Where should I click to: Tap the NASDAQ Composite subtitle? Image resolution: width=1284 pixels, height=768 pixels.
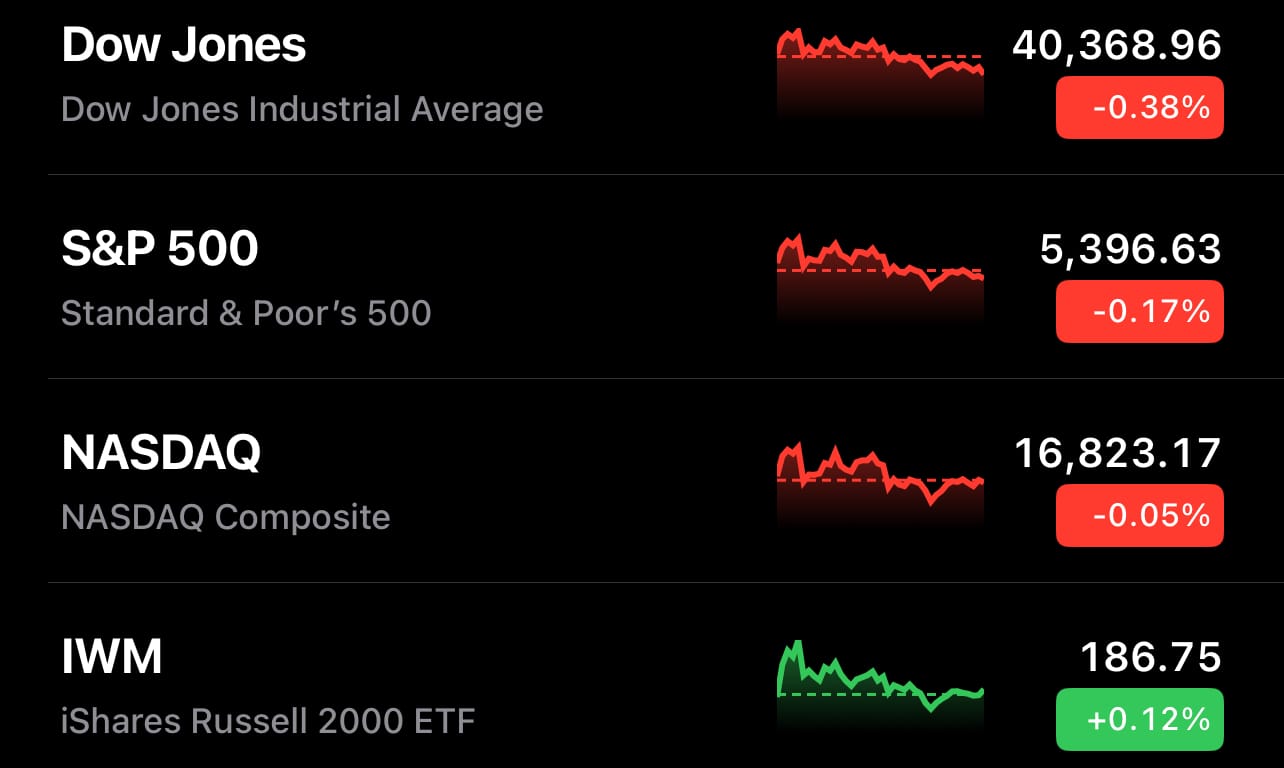coord(226,517)
